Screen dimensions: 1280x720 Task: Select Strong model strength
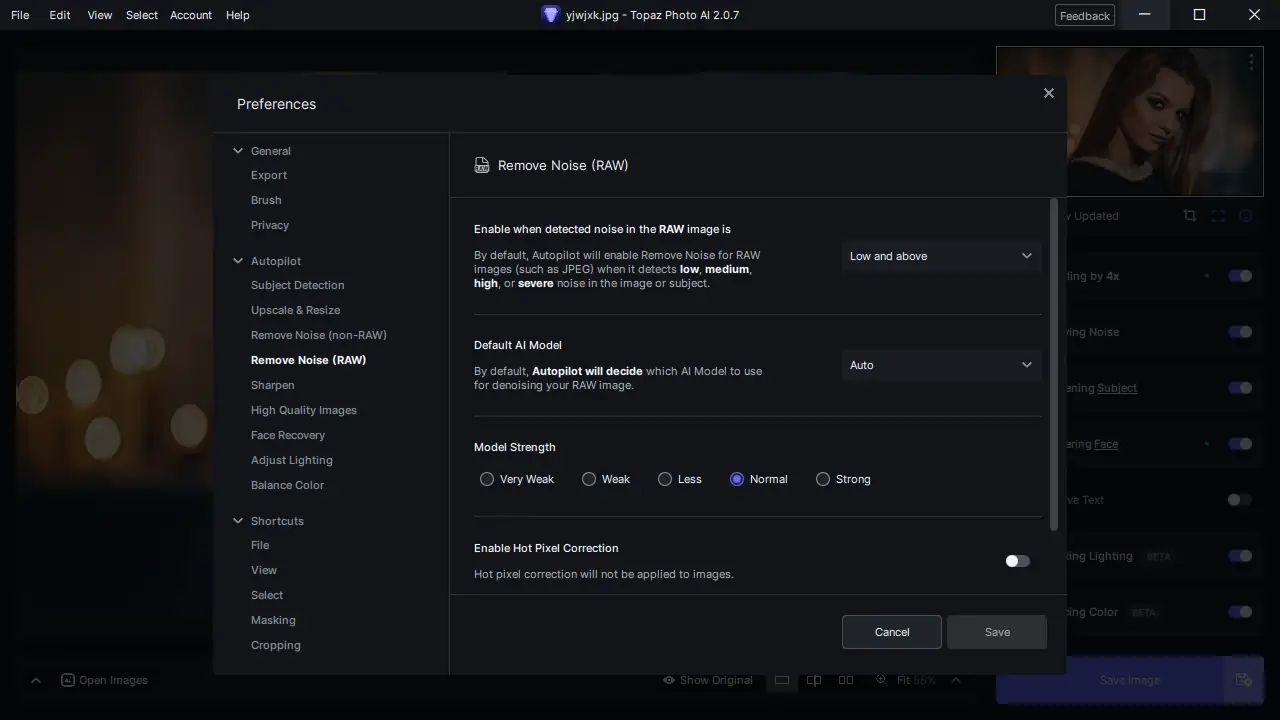coord(823,479)
